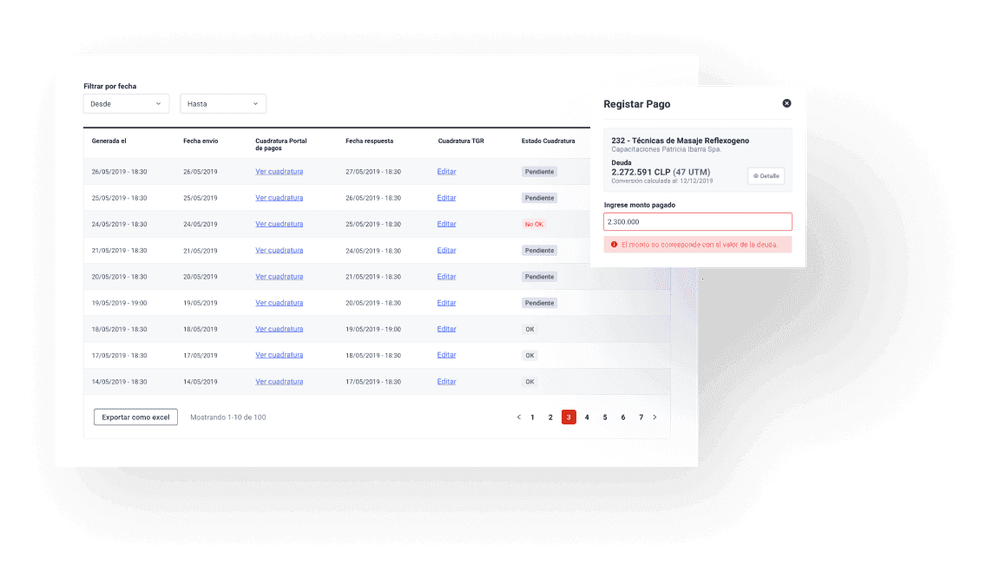Click the Estado Cuadratura column header

[548, 141]
